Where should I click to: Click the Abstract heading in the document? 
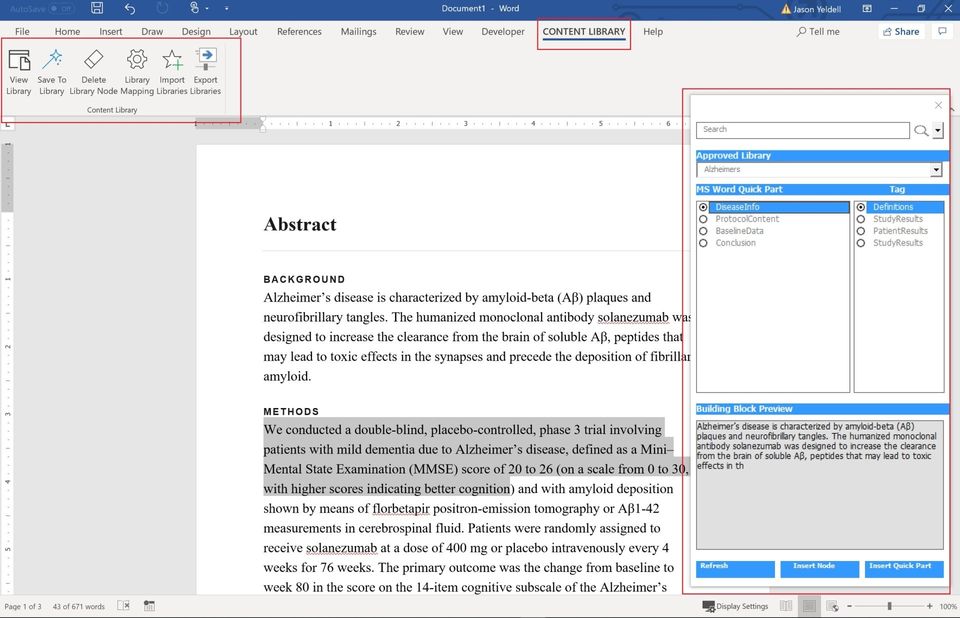[300, 224]
